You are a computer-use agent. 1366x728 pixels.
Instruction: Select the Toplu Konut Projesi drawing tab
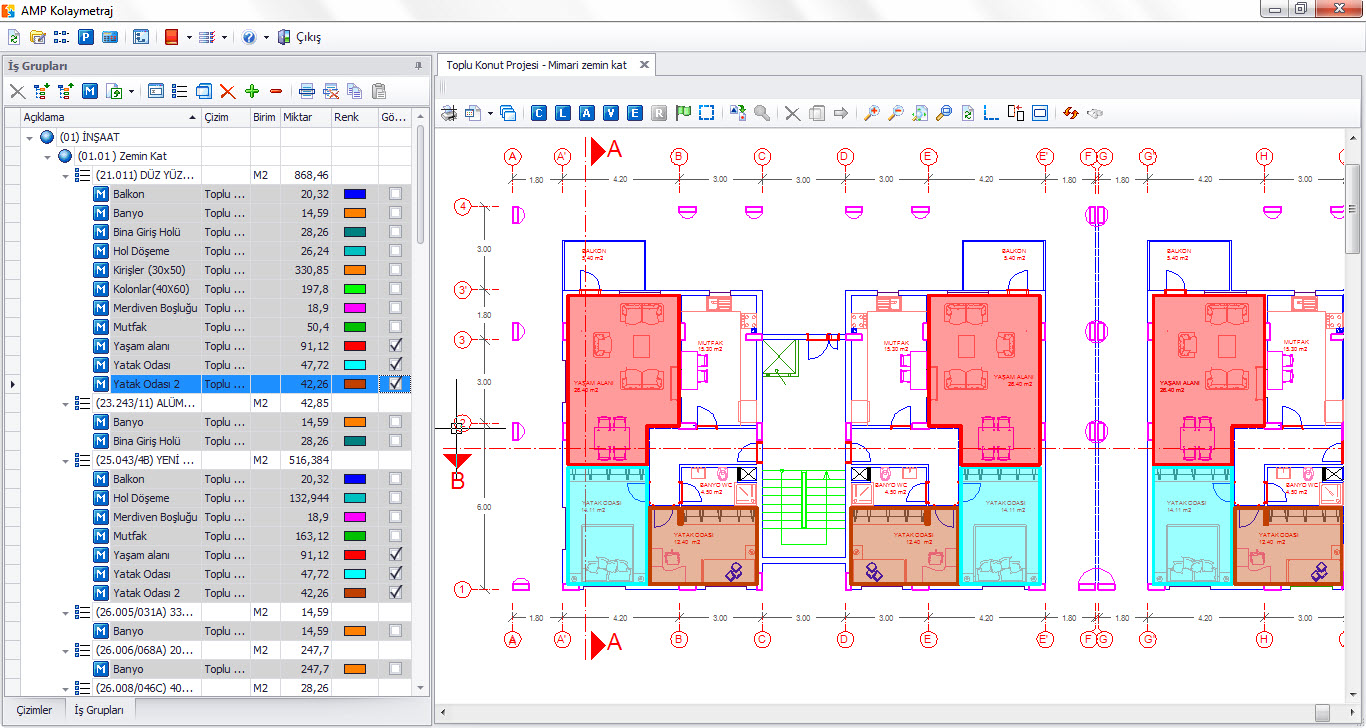[537, 65]
